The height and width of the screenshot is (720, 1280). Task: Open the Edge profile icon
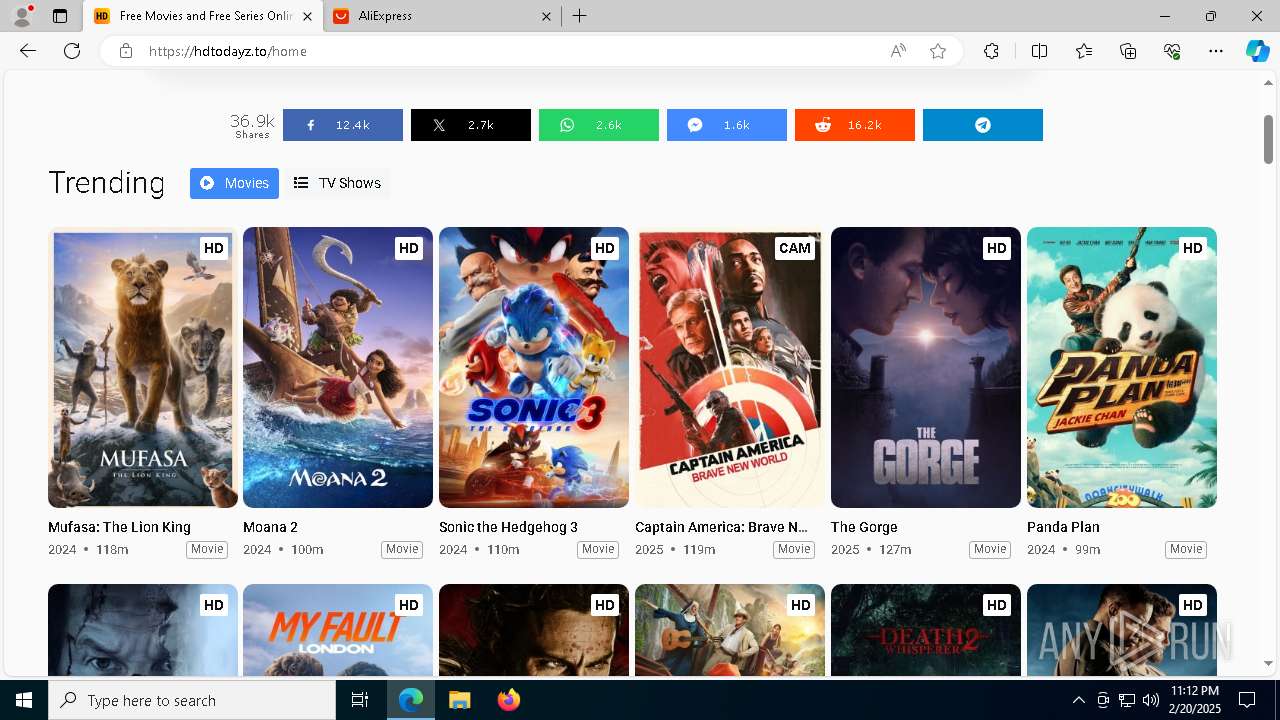point(22,16)
